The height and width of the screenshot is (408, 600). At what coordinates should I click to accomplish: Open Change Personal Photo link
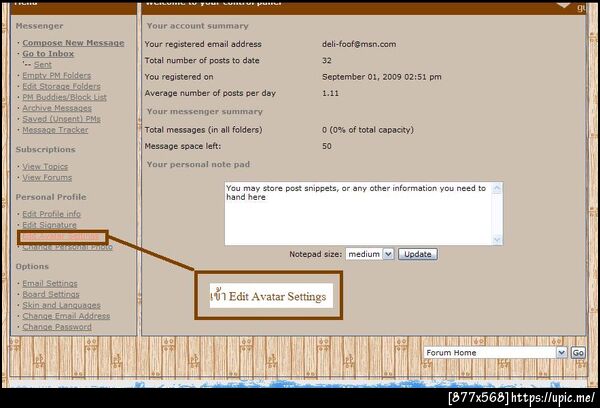[x=67, y=247]
